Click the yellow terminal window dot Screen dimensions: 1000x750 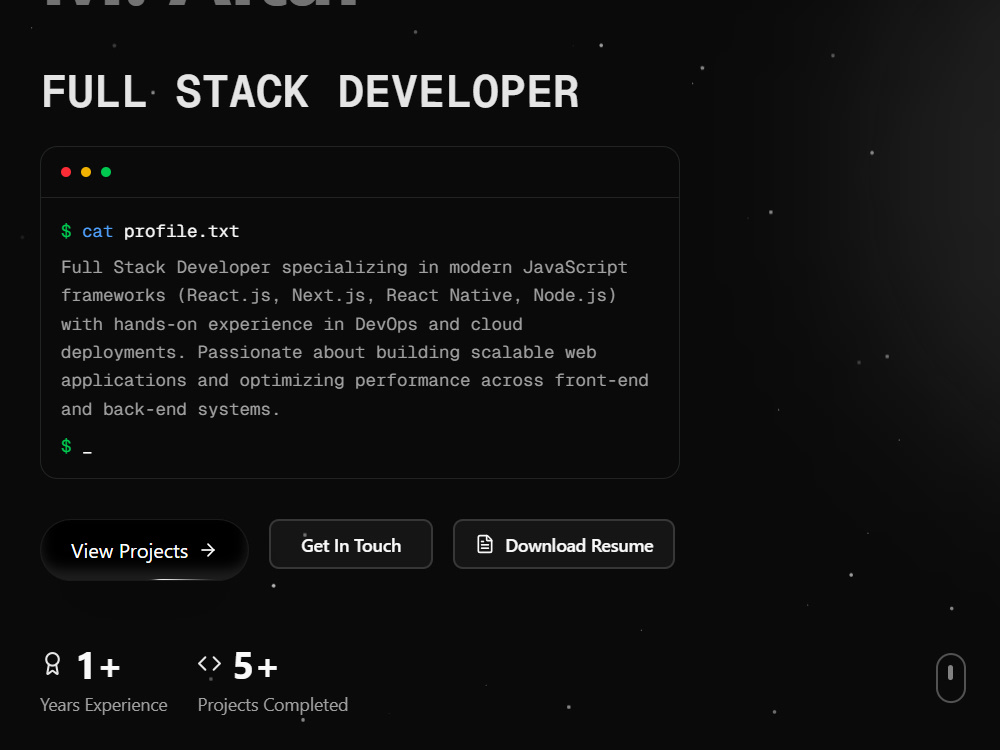click(x=86, y=172)
